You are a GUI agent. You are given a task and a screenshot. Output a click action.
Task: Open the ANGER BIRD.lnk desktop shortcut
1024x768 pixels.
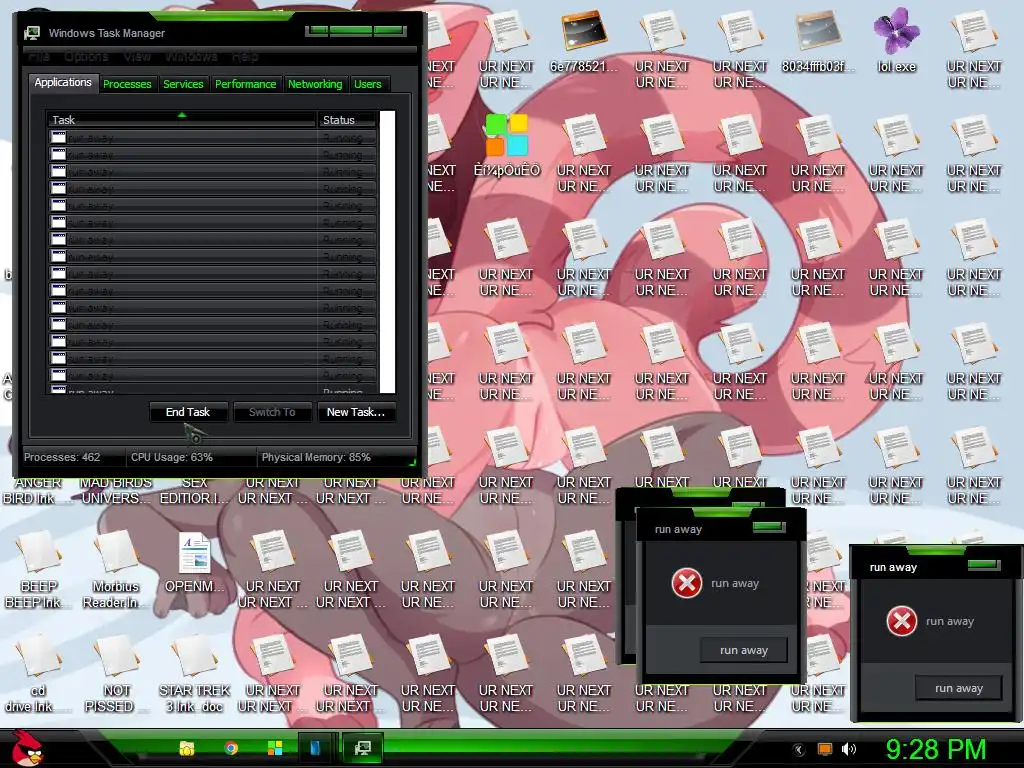click(38, 490)
